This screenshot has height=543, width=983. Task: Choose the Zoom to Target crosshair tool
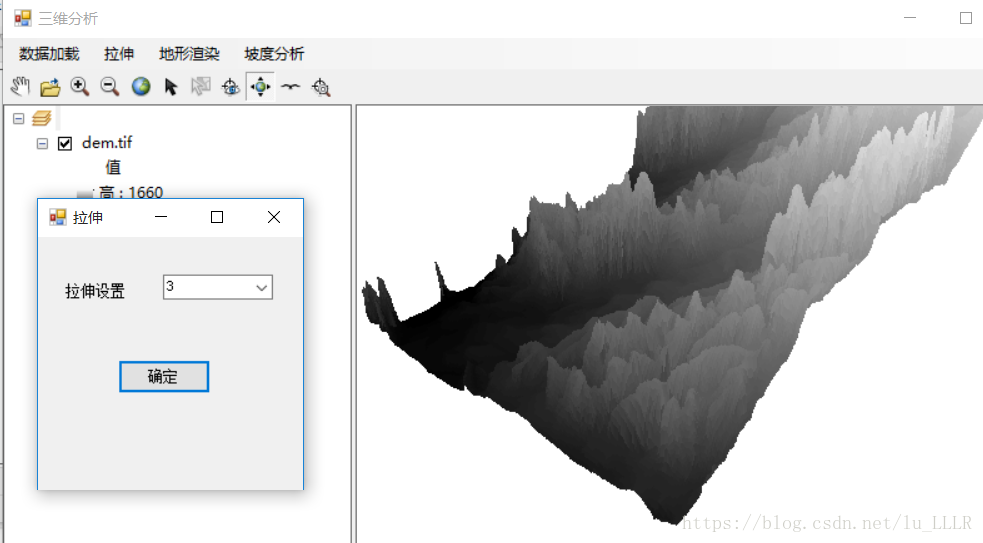point(320,87)
